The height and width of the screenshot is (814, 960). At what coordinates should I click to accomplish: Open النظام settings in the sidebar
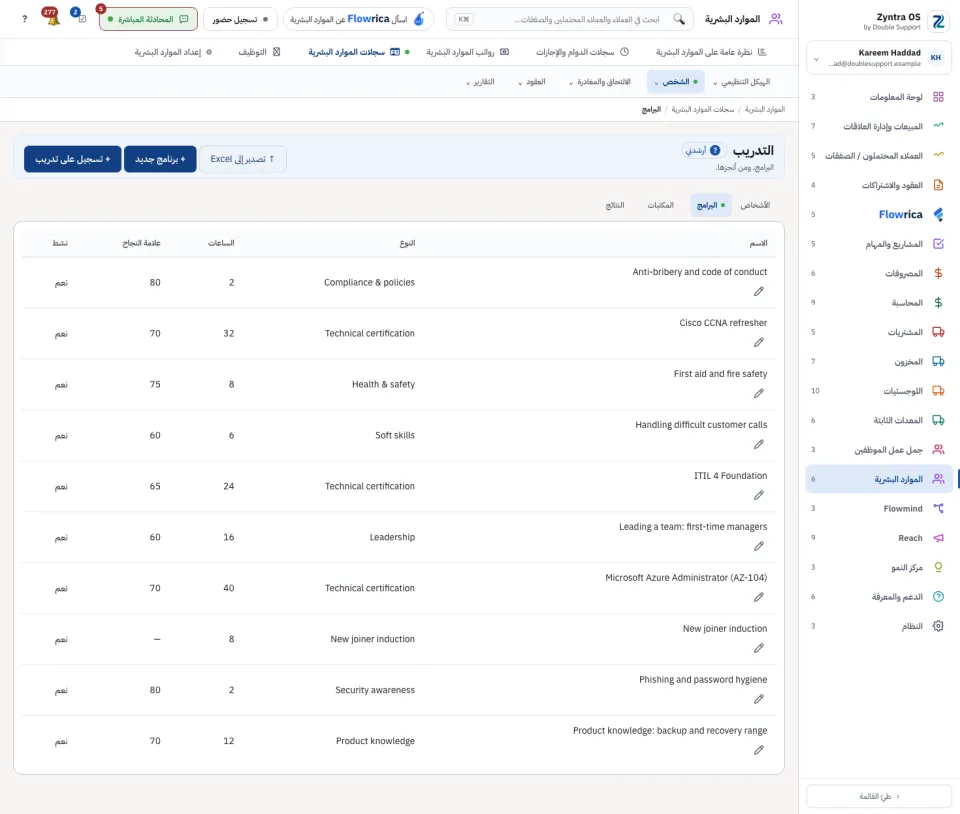(x=878, y=626)
